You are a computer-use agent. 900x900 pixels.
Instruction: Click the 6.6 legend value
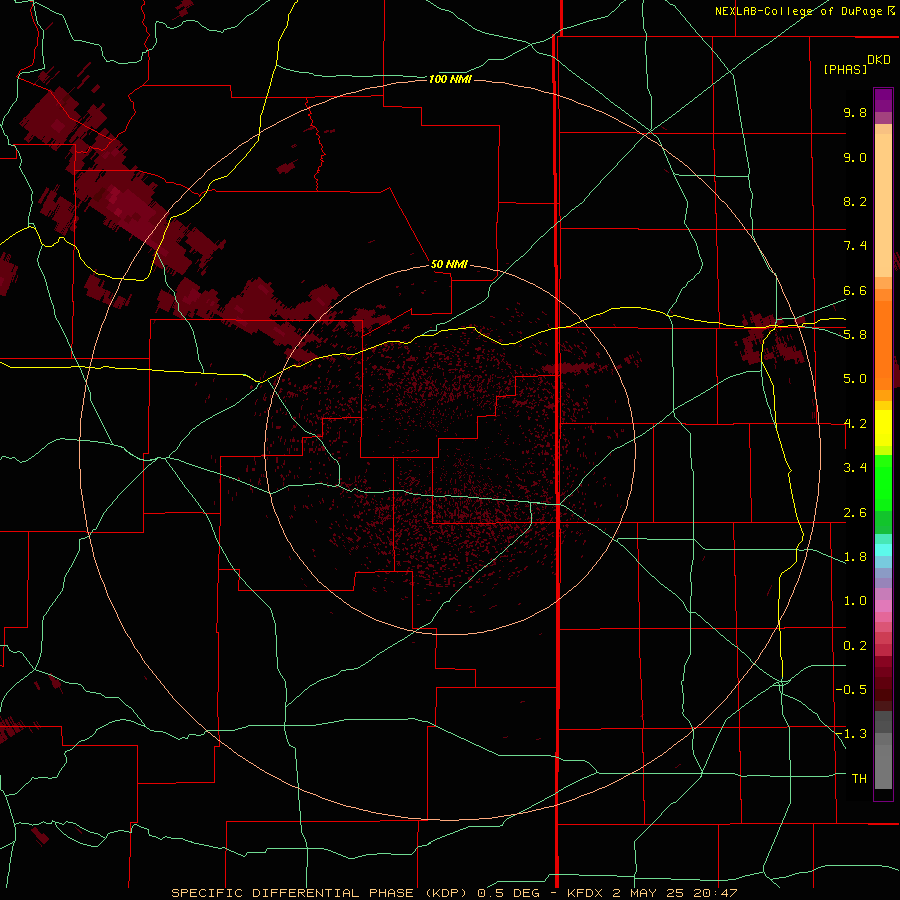pyautogui.click(x=855, y=290)
